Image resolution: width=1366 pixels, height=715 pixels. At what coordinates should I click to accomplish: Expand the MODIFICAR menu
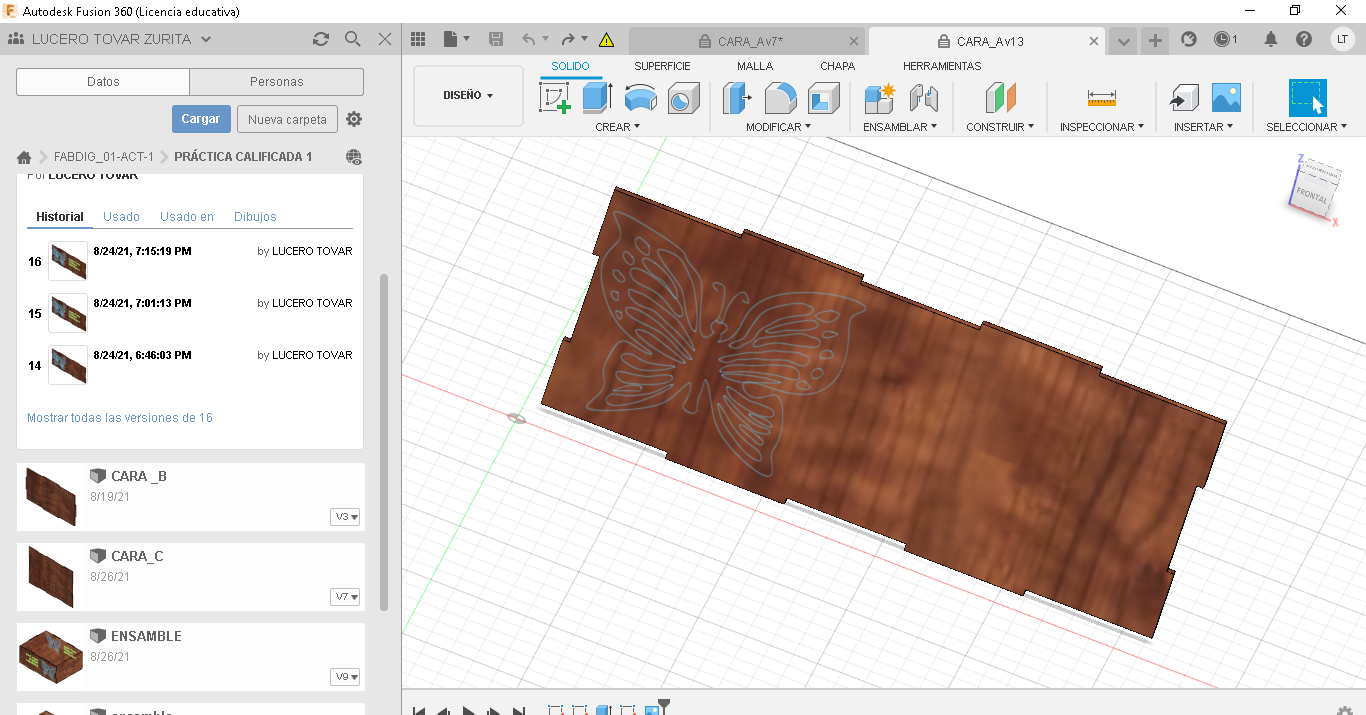pos(778,127)
